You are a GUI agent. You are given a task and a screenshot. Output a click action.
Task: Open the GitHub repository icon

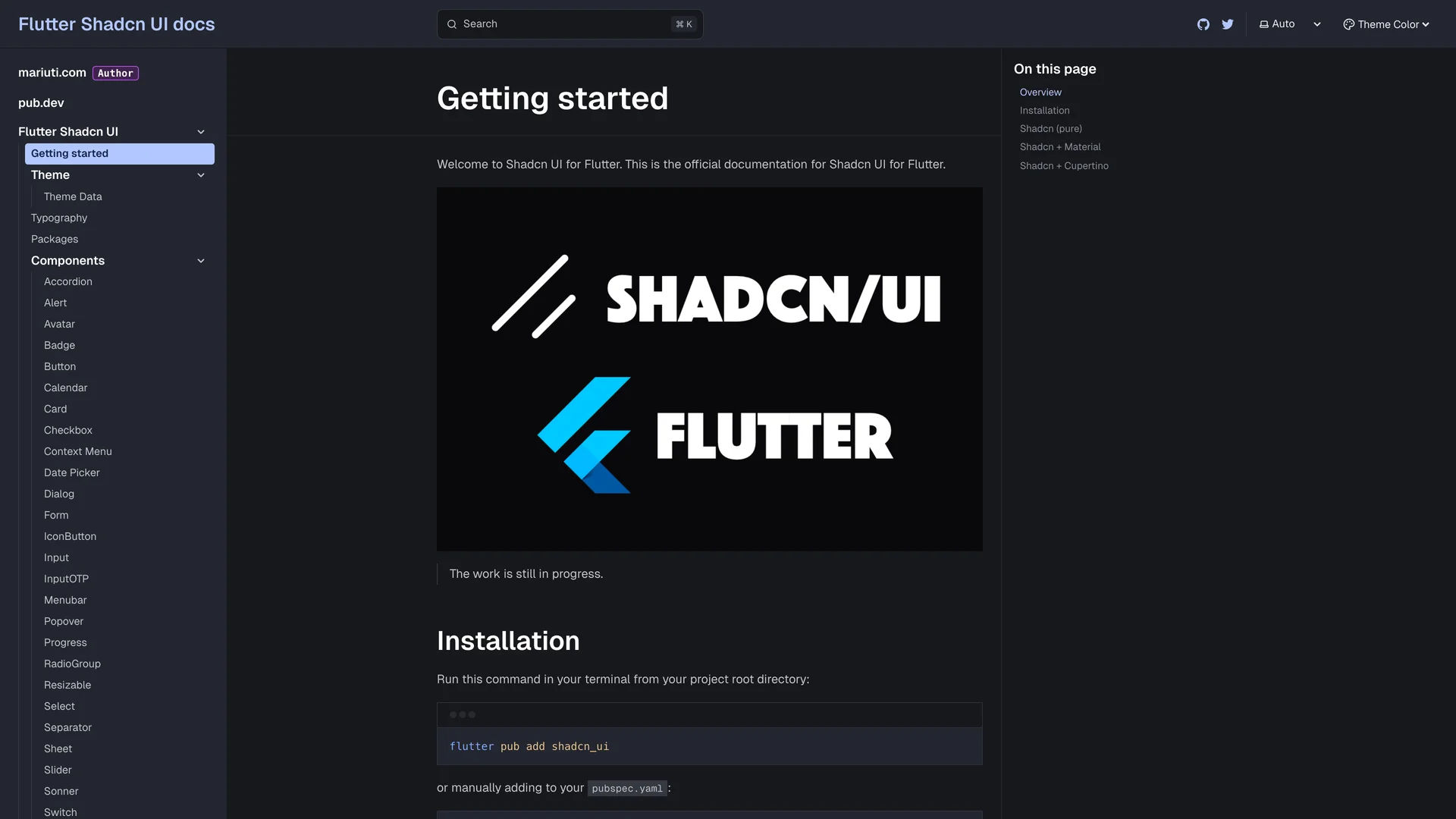point(1203,24)
